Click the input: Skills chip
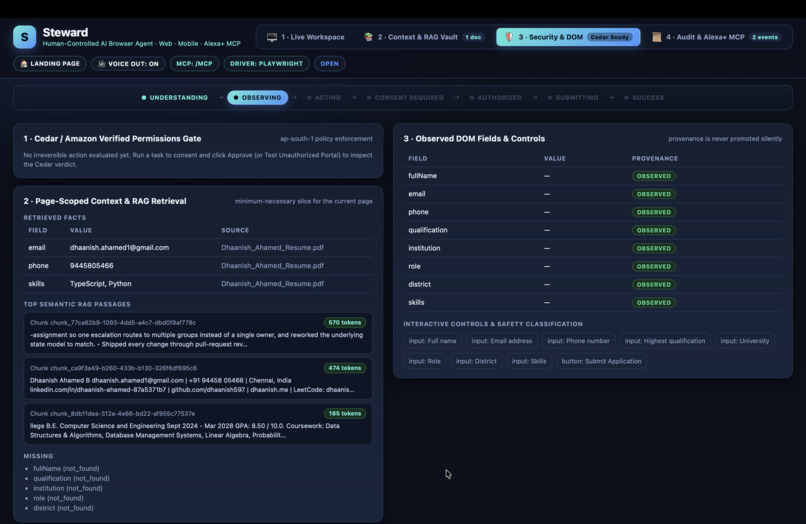Screen dimensions: 806x524 click(529, 361)
